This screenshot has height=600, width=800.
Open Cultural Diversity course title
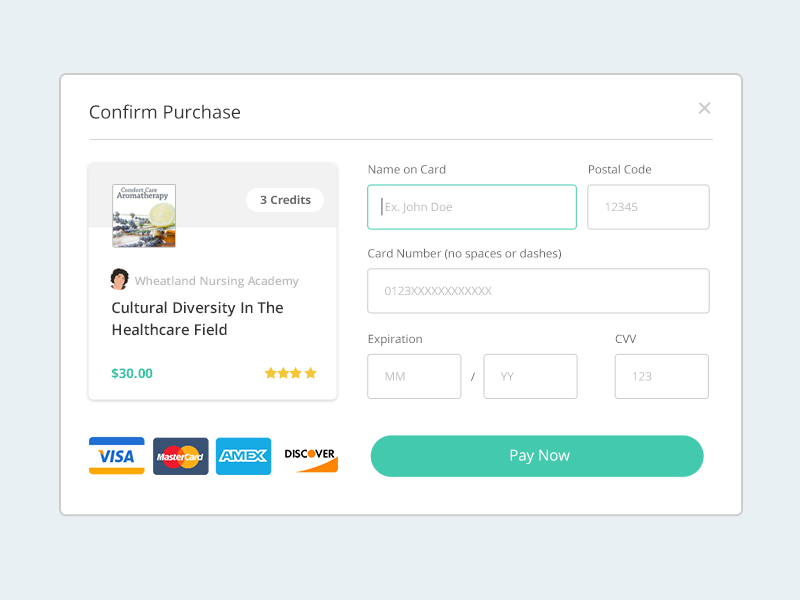[197, 319]
